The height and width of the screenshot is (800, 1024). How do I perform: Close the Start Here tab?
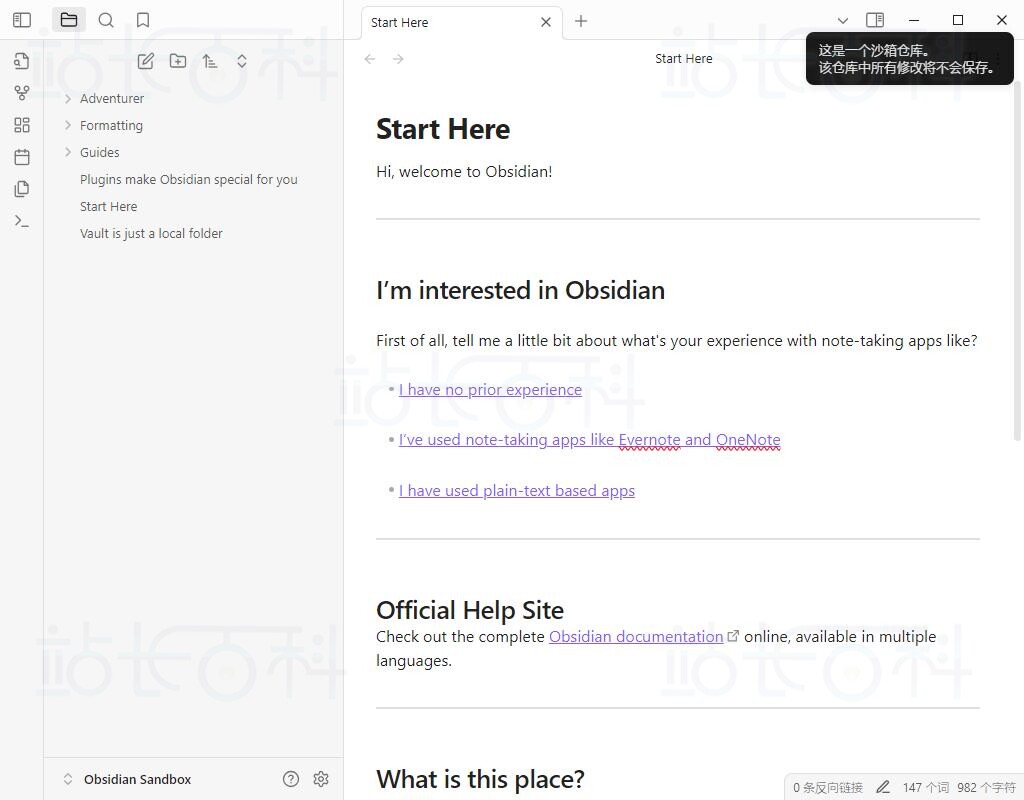[x=546, y=22]
